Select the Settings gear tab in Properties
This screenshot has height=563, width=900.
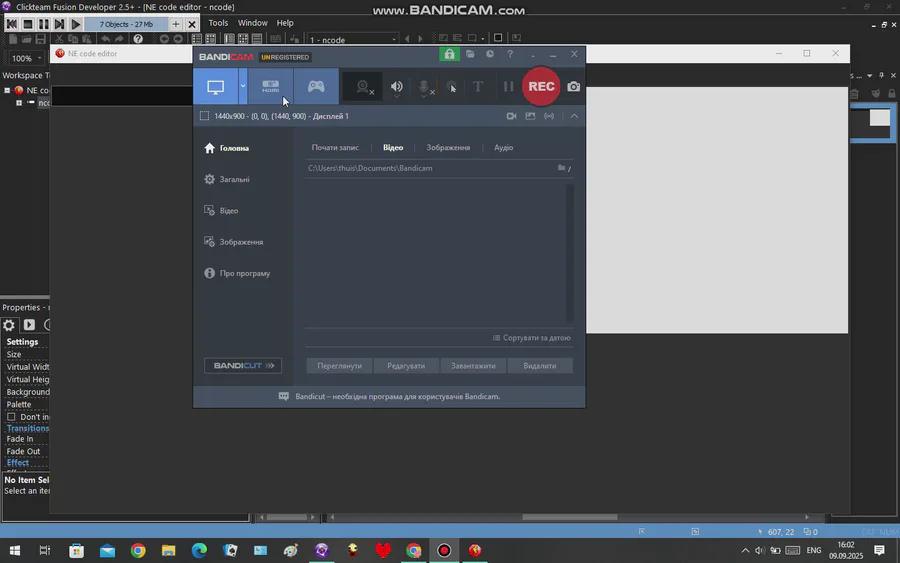tap(9, 325)
